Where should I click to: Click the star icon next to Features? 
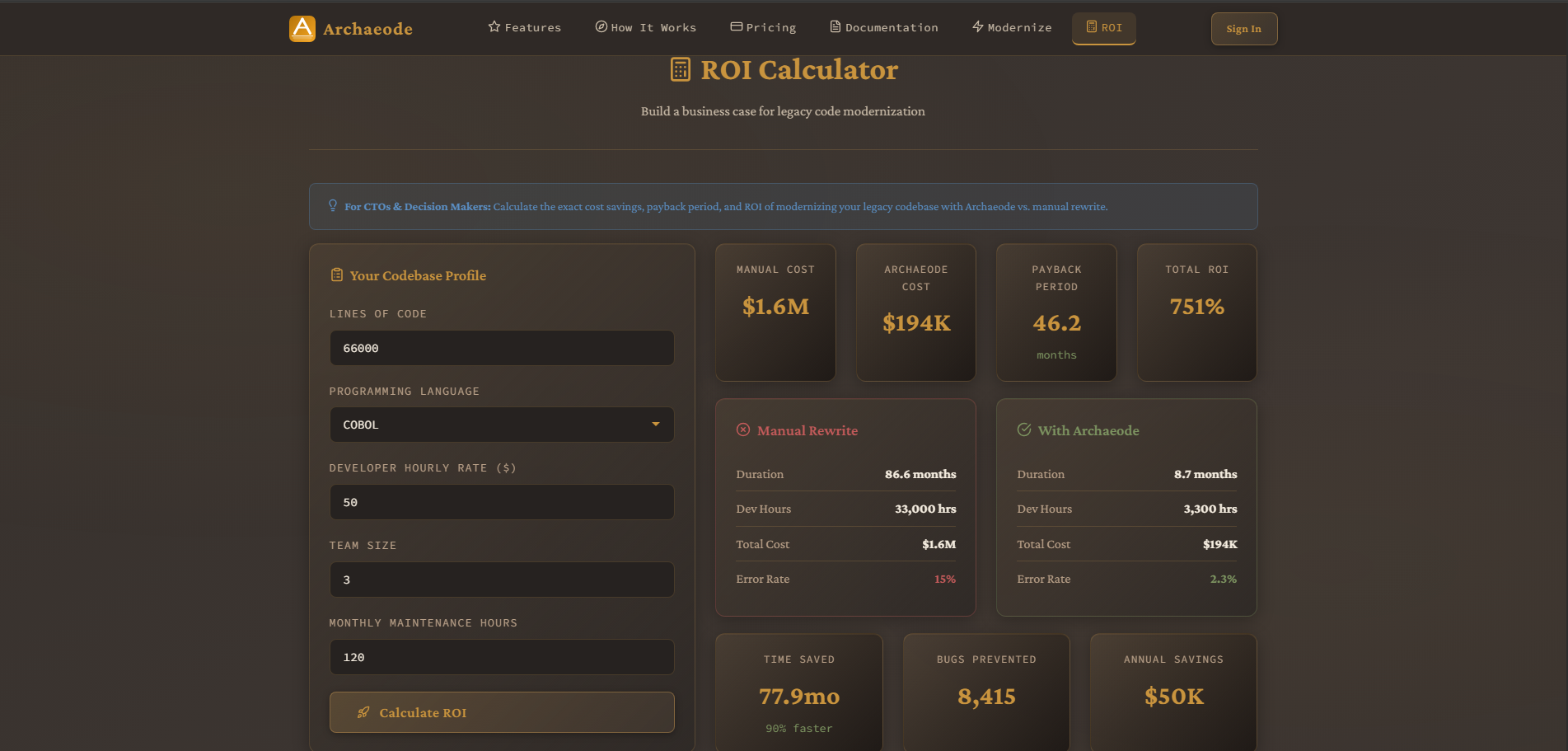494,26
